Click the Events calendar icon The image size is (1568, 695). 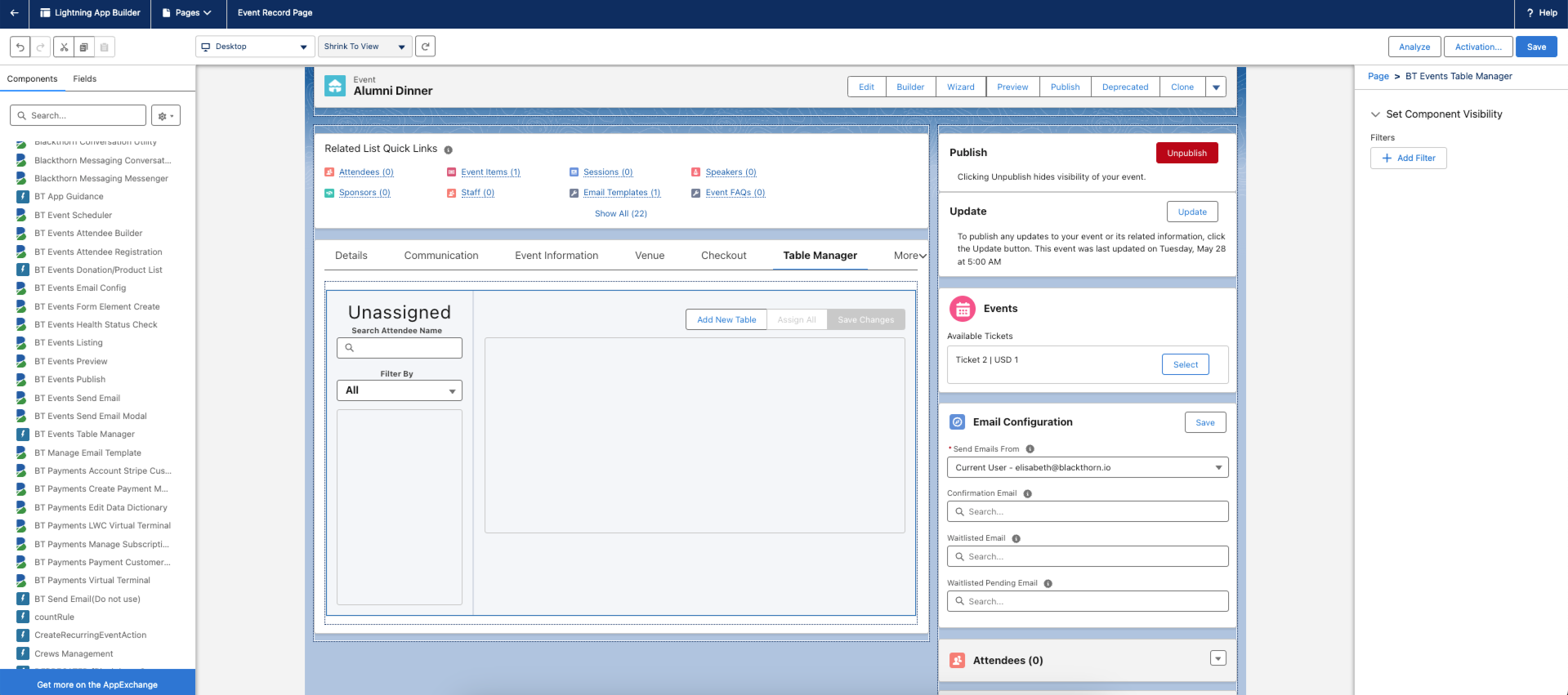coord(963,309)
